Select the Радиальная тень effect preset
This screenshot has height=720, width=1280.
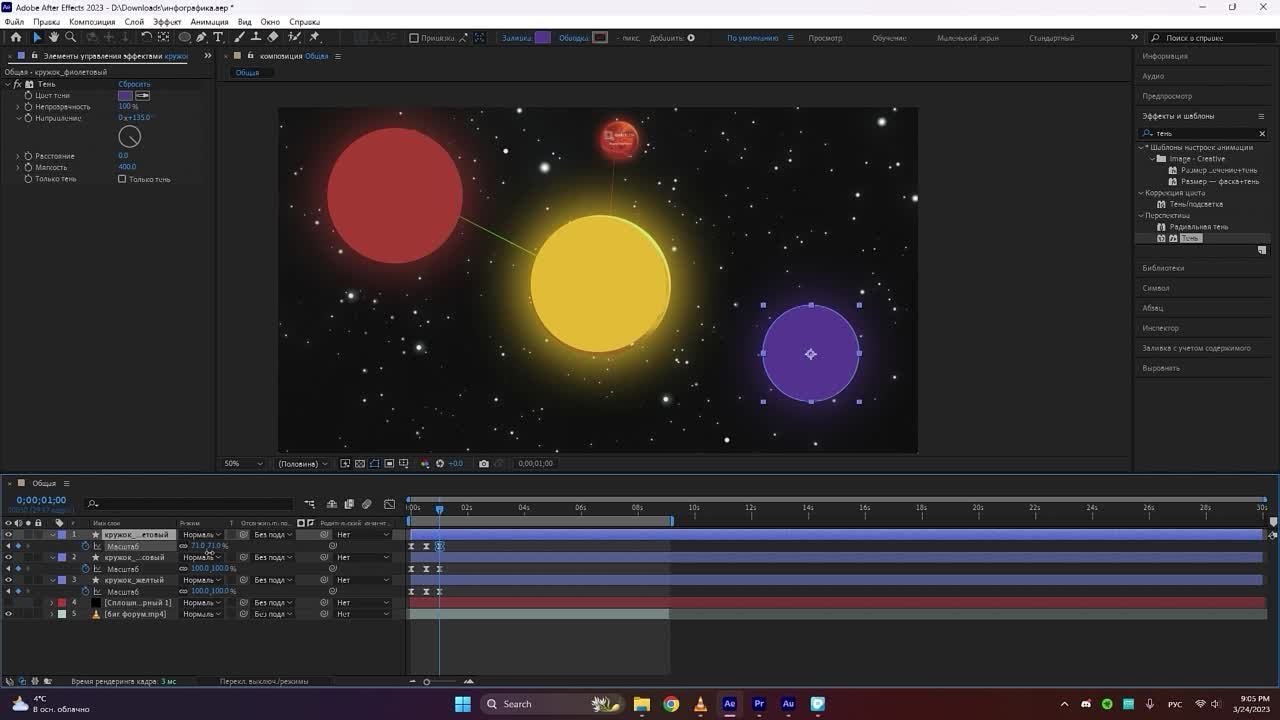[x=1199, y=227]
